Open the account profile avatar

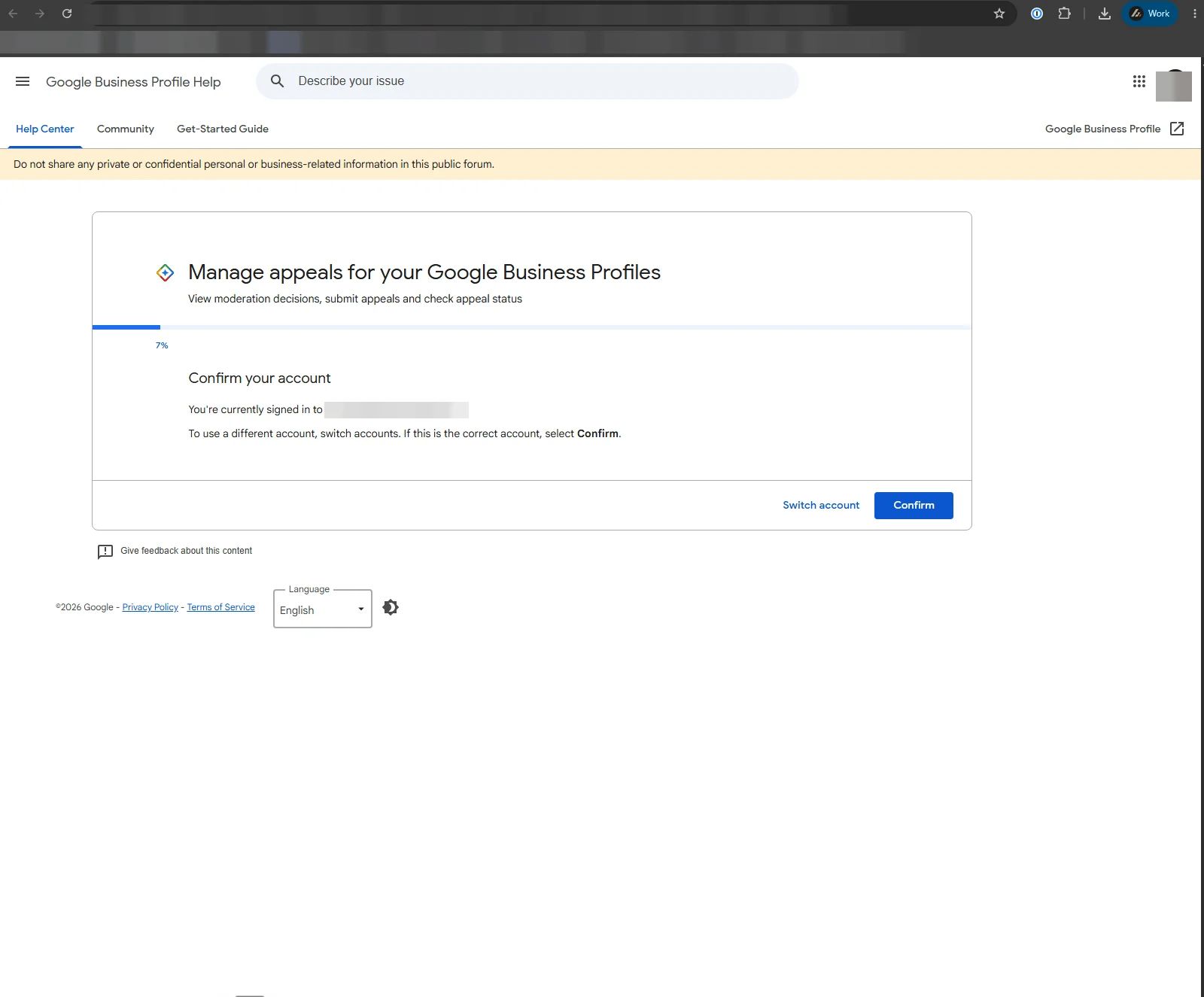coord(1174,85)
